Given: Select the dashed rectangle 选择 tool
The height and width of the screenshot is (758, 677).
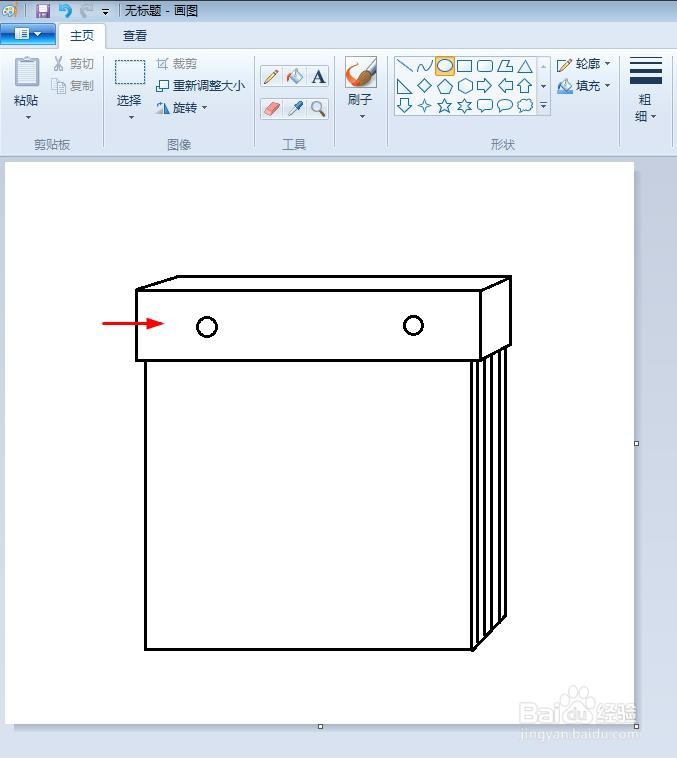Looking at the screenshot, I should 130,72.
